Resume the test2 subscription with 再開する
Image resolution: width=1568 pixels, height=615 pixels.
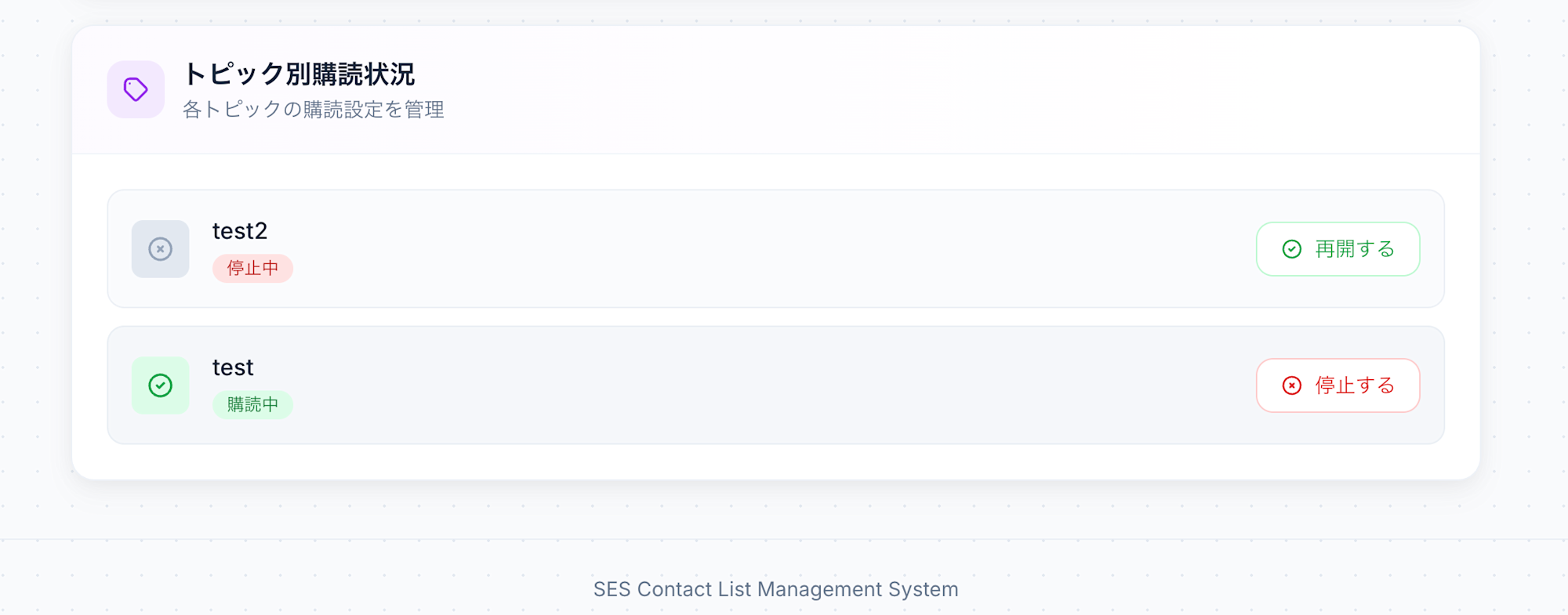pos(1338,249)
